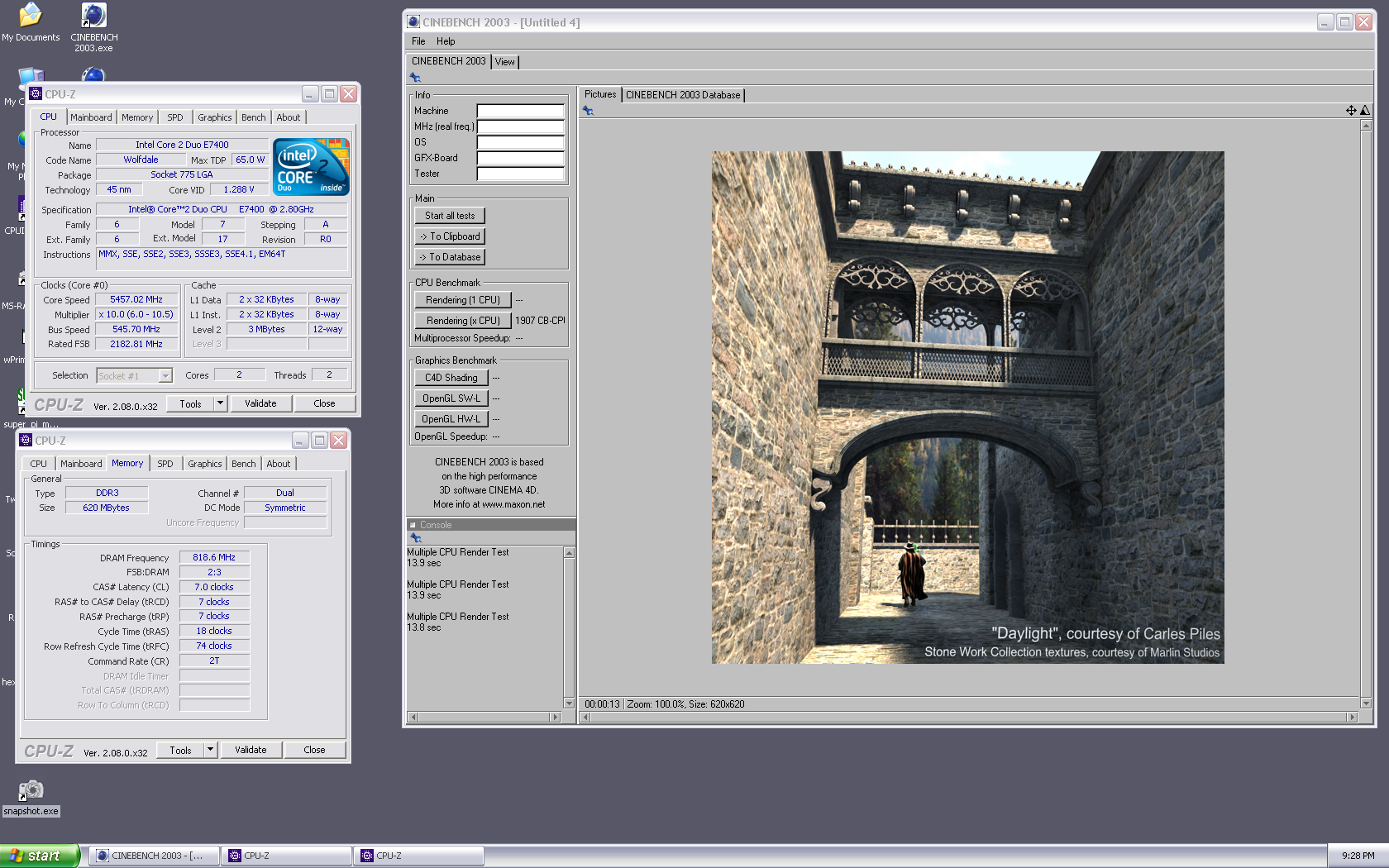Image resolution: width=1389 pixels, height=868 pixels.
Task: Run OpenGL HW-L benchmark
Action: point(451,419)
